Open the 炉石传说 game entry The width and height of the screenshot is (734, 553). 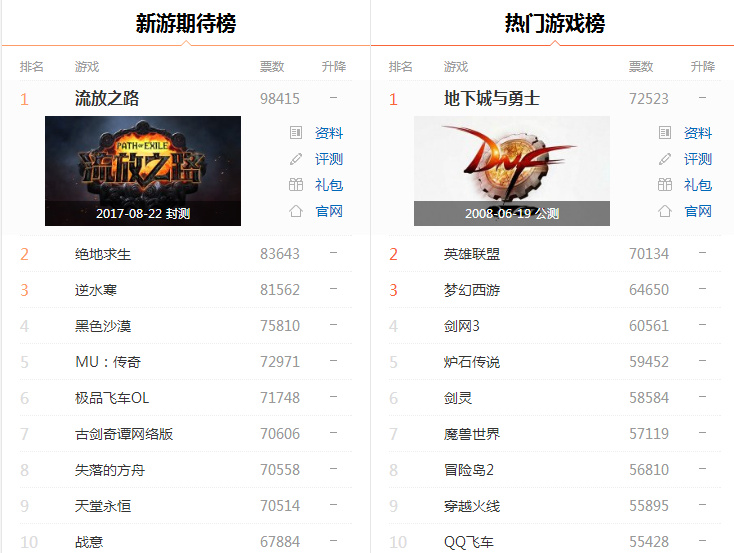[x=472, y=362]
